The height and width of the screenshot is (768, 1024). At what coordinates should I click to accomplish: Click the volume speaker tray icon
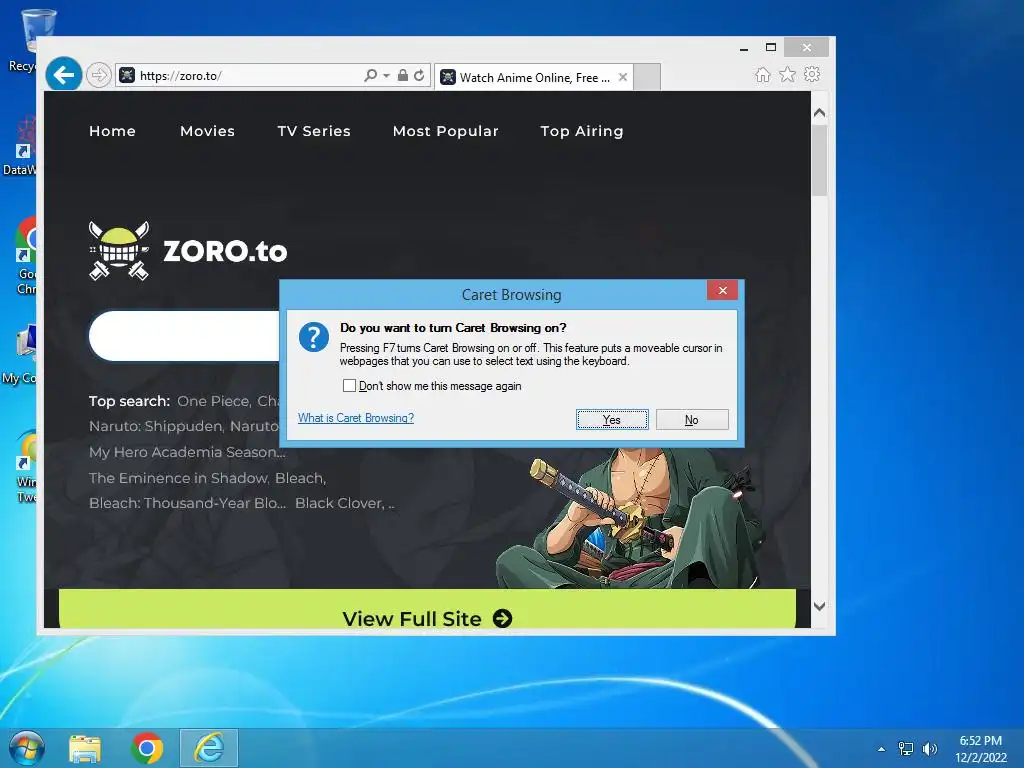[x=929, y=749]
